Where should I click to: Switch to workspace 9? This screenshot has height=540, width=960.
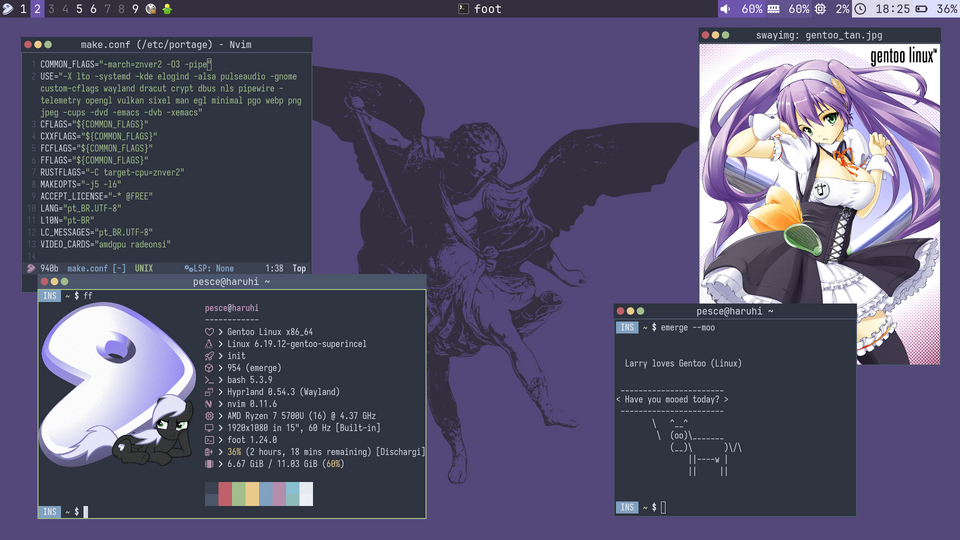point(135,9)
